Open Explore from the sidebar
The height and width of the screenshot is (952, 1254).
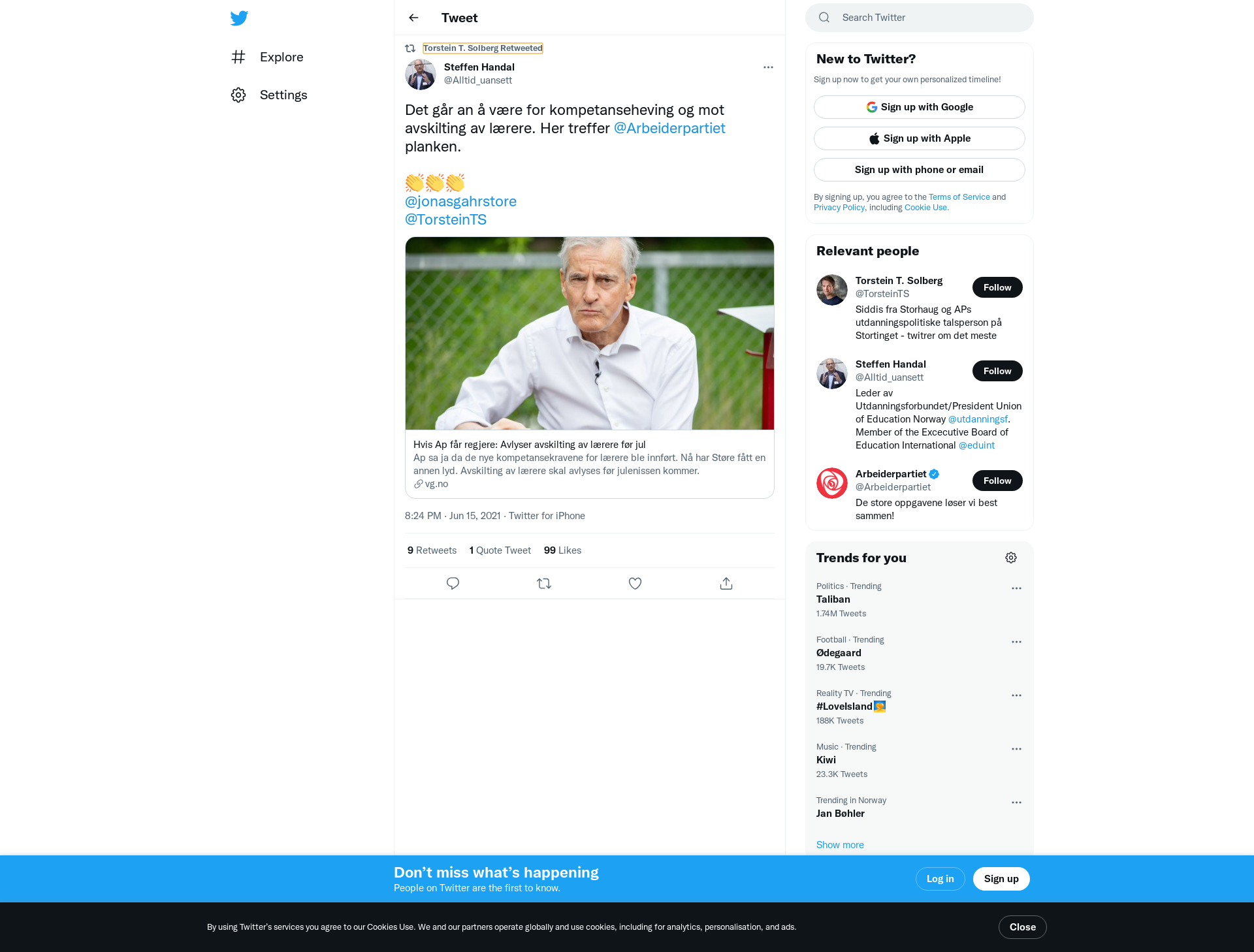[x=267, y=57]
